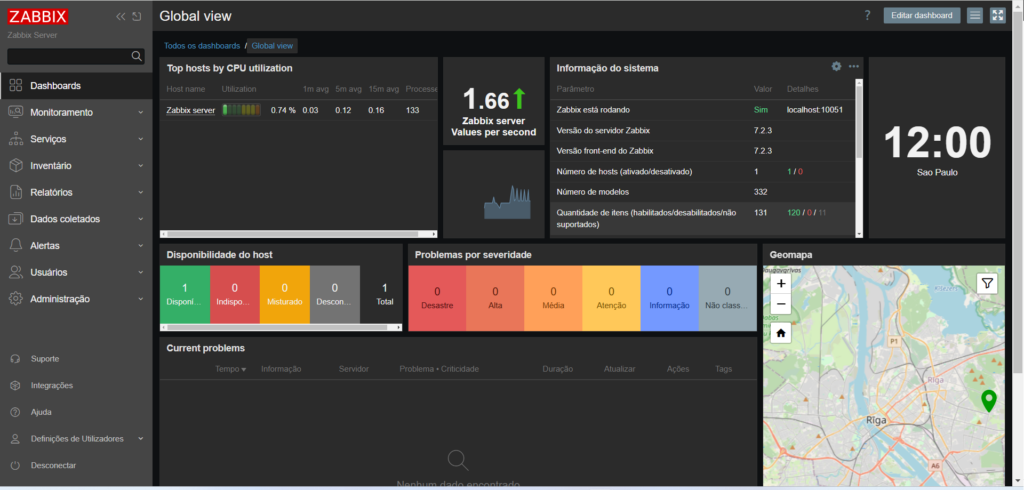Click the orange Misturado availability tile
This screenshot has height=490, width=1024.
point(285,293)
